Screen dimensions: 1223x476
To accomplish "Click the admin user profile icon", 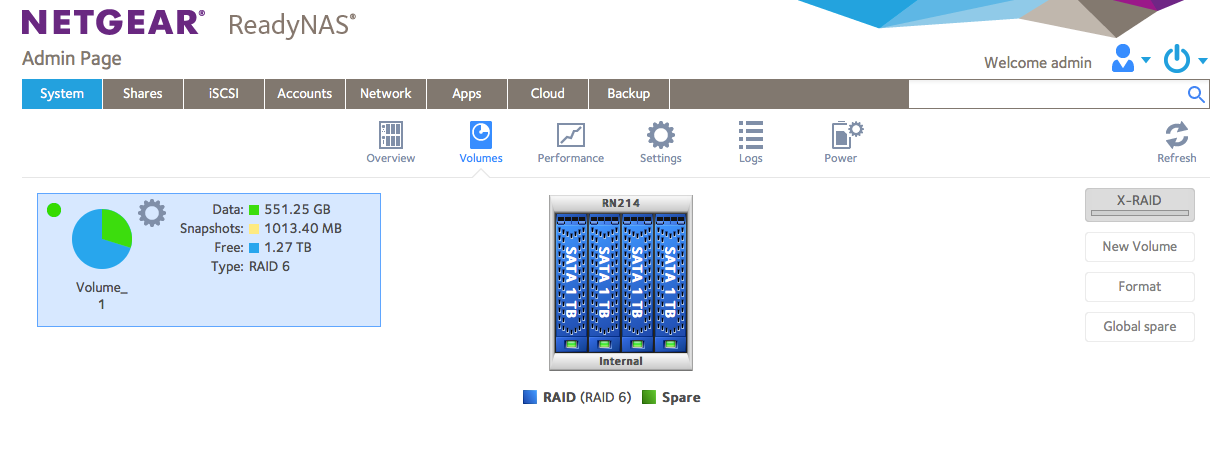I will coord(1123,58).
